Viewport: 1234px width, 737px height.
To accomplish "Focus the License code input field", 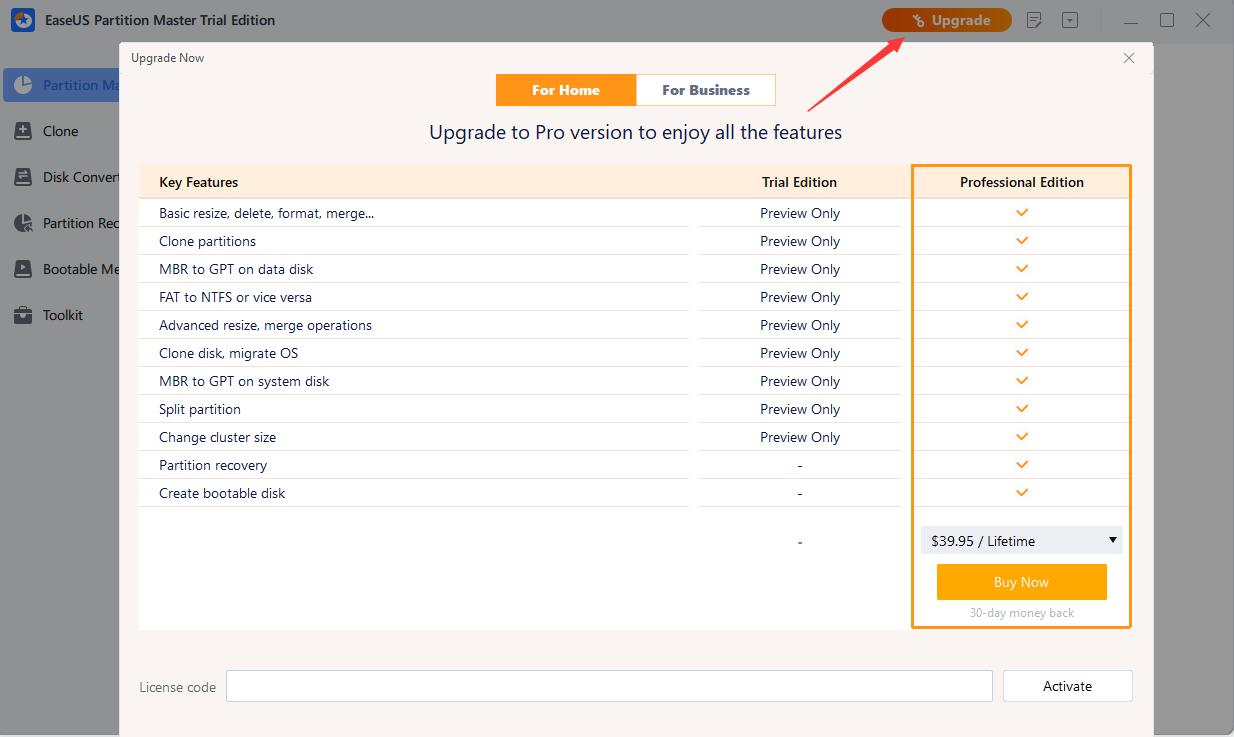I will (608, 686).
